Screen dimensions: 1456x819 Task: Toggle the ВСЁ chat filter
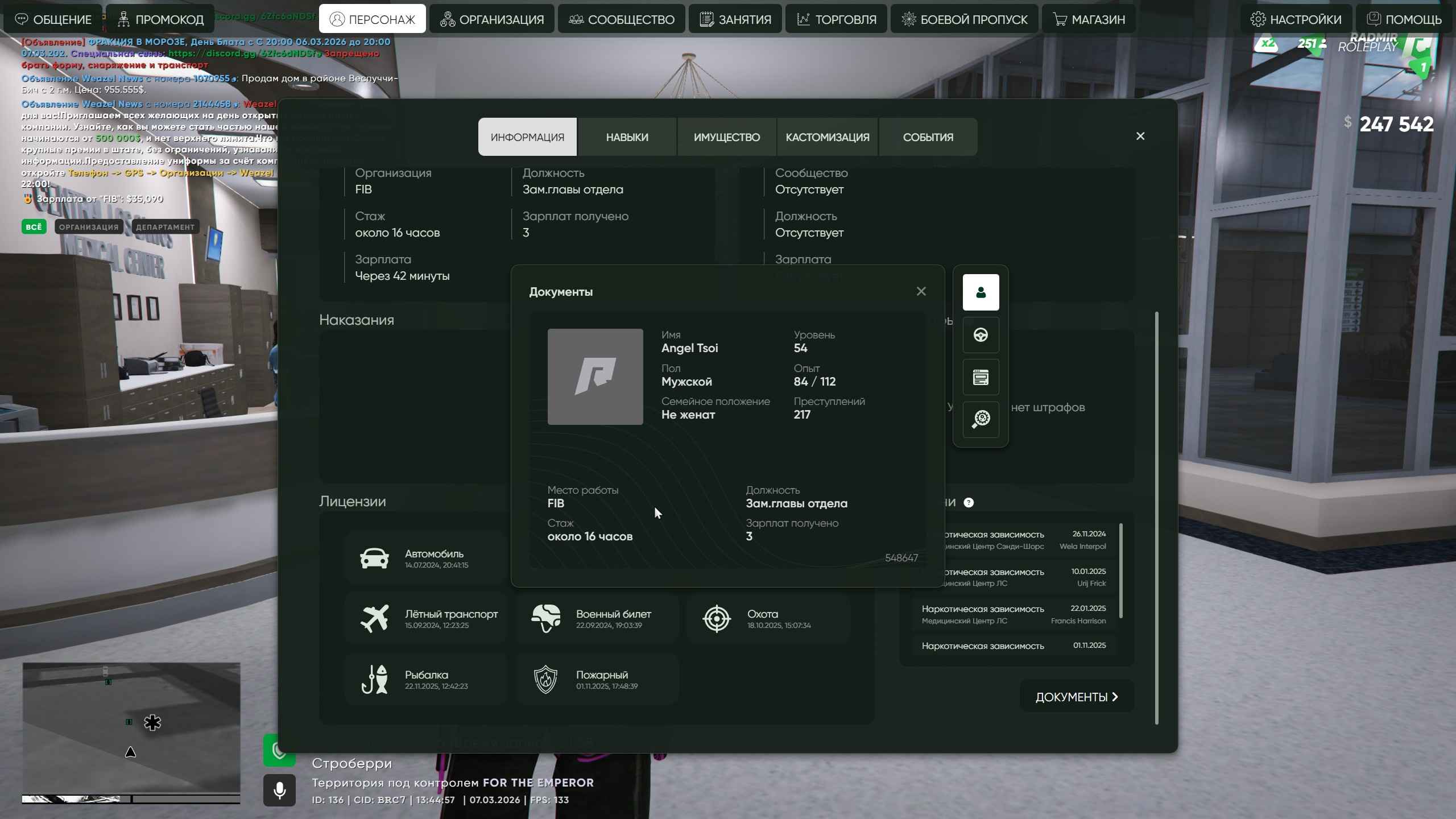point(34,226)
